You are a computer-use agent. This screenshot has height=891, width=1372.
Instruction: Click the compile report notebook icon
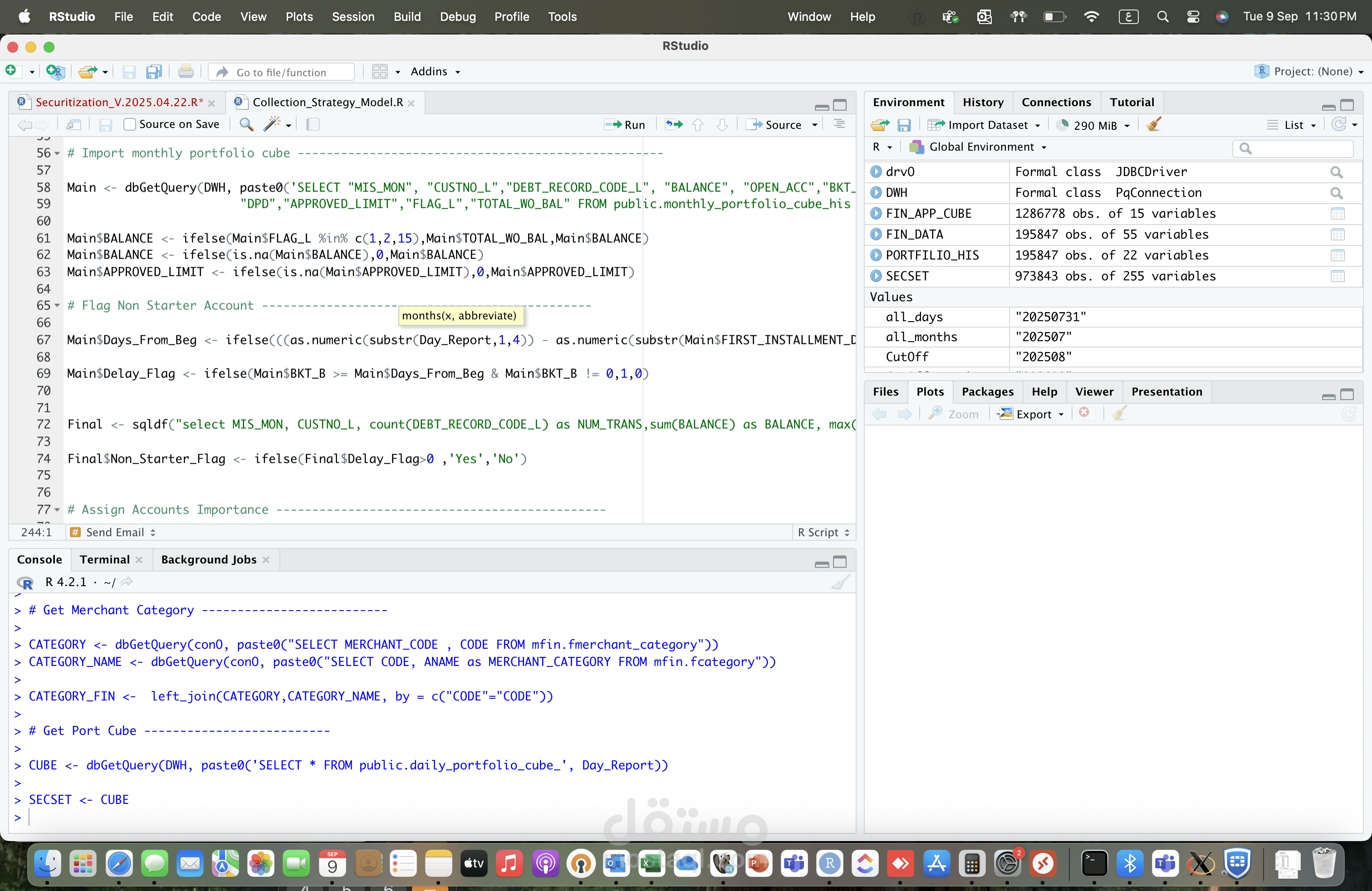click(x=313, y=124)
